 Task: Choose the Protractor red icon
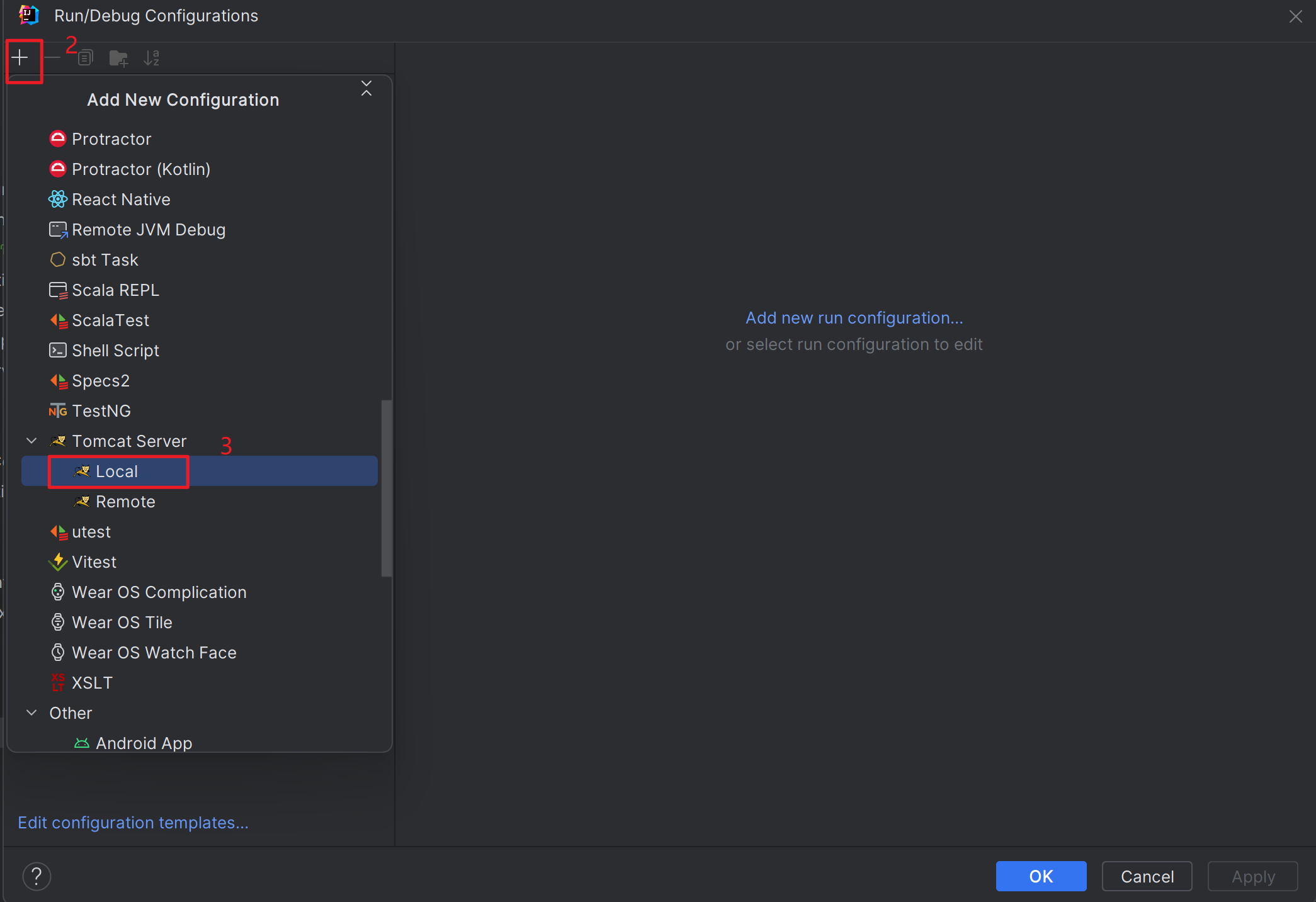(58, 138)
